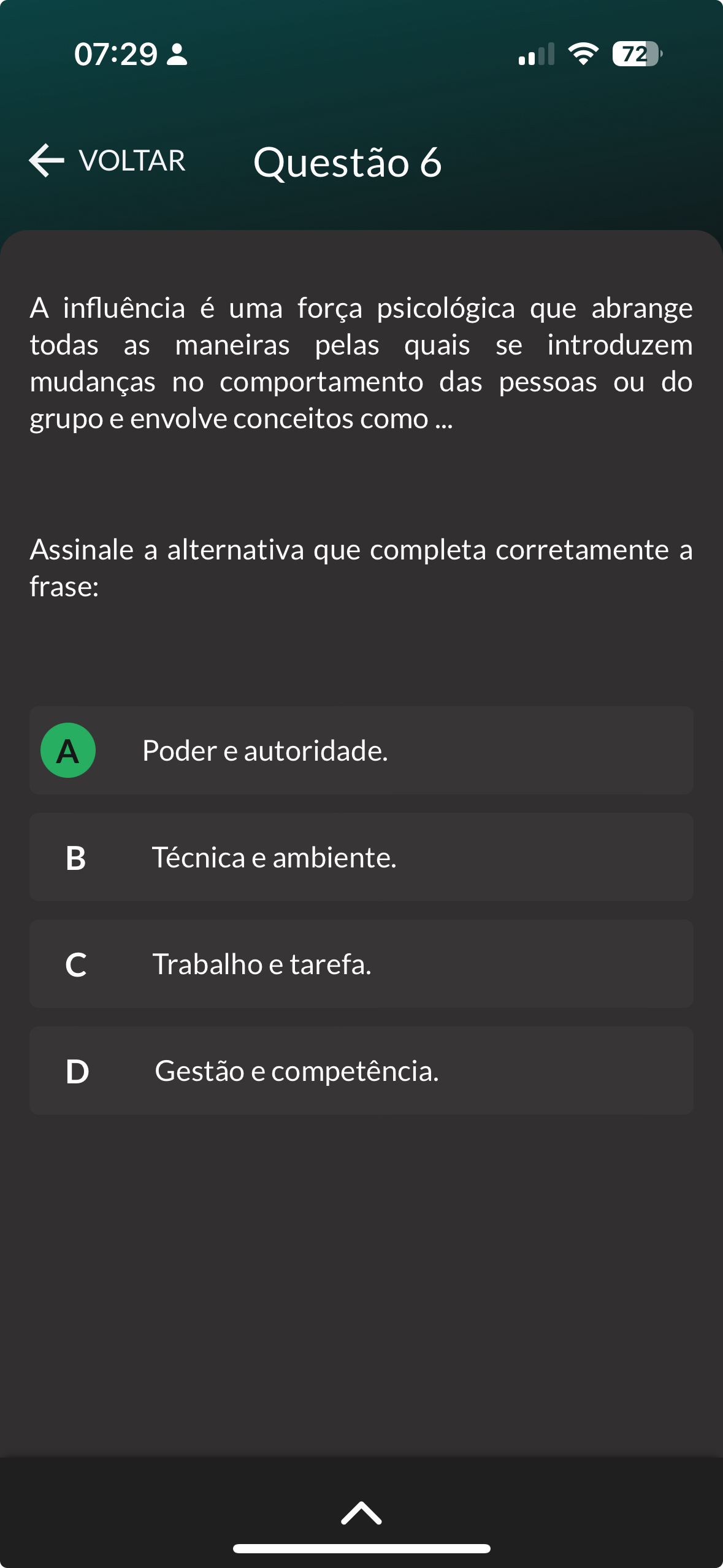Tap the 07:29 clock display

(x=116, y=54)
